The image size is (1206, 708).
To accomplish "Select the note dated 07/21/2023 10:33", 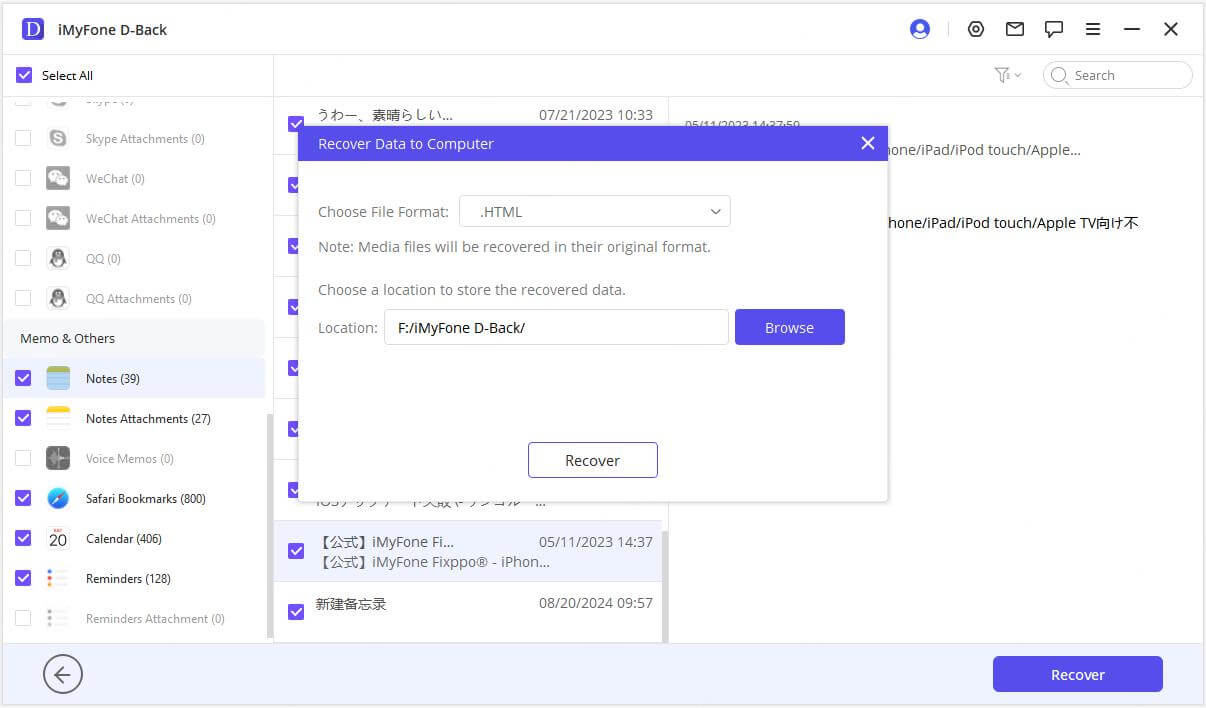I will click(468, 113).
